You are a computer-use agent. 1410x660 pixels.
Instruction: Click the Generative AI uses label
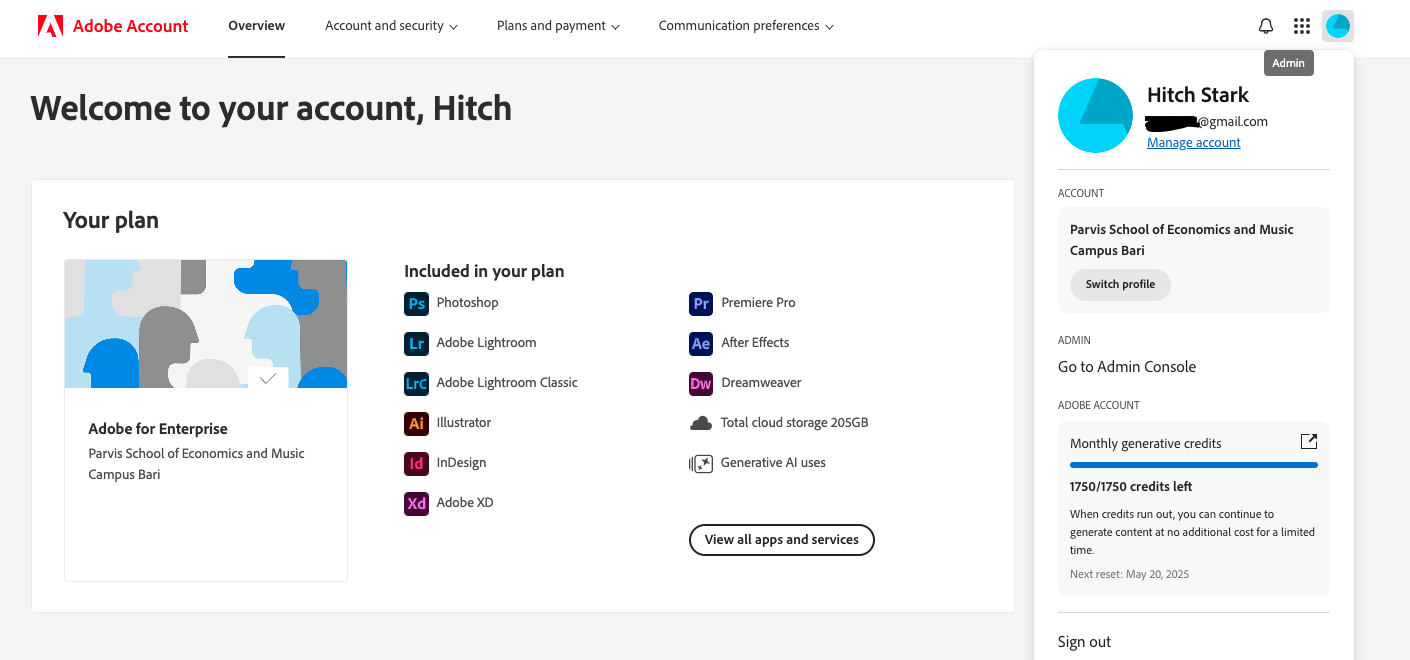[773, 463]
